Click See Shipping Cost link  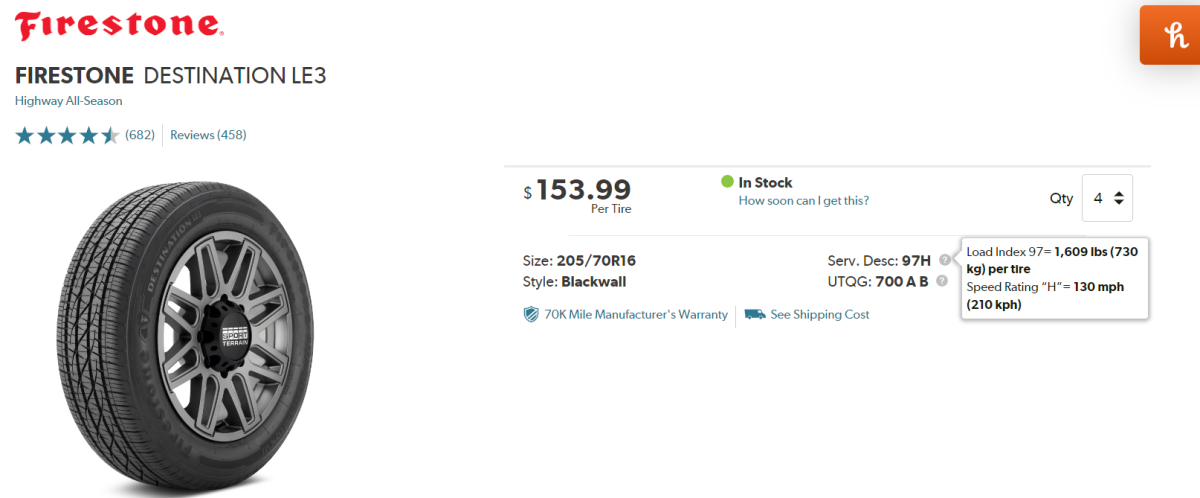coord(820,314)
